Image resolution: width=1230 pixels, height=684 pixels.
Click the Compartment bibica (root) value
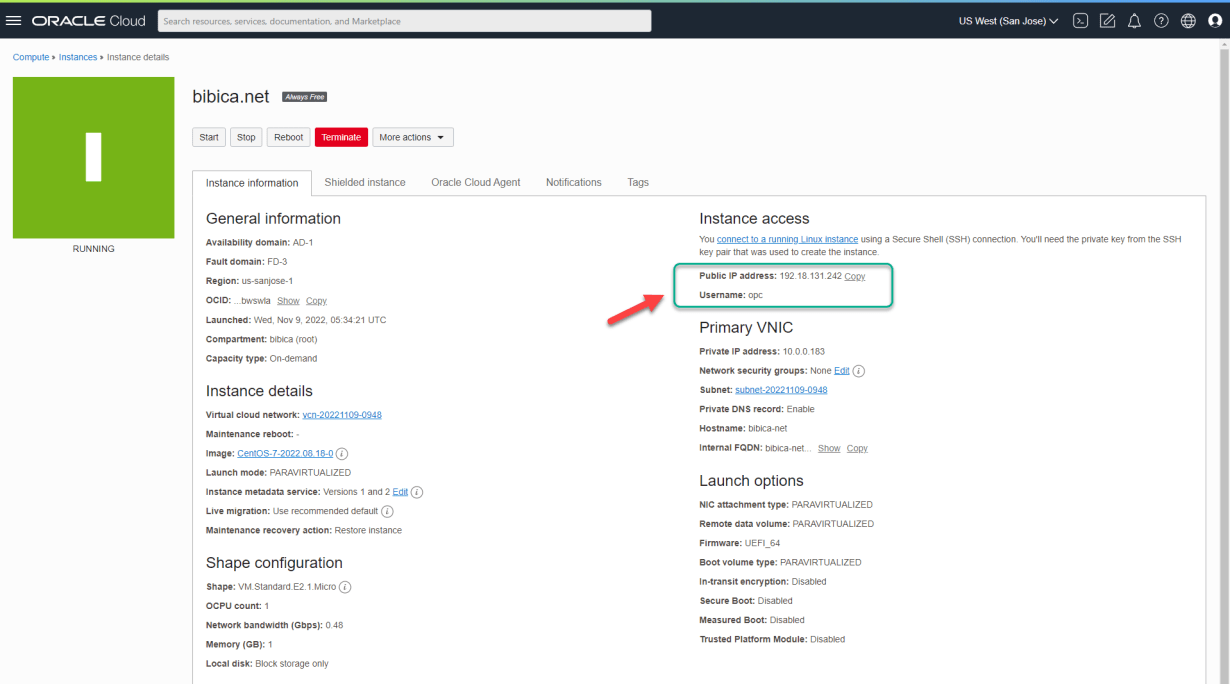click(293, 339)
